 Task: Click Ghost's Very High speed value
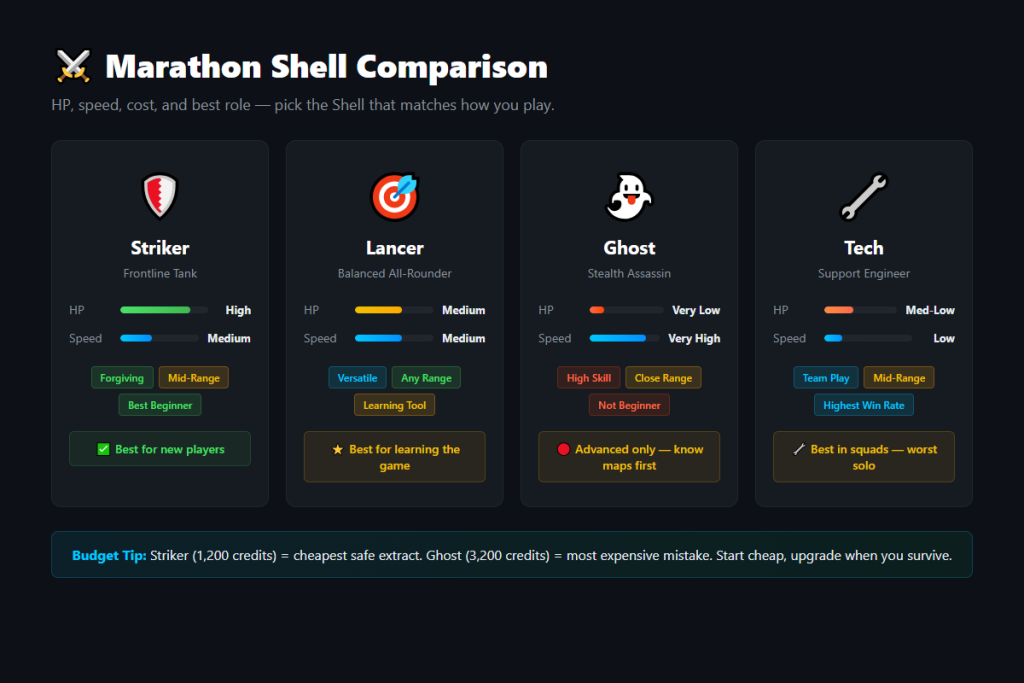pos(694,338)
